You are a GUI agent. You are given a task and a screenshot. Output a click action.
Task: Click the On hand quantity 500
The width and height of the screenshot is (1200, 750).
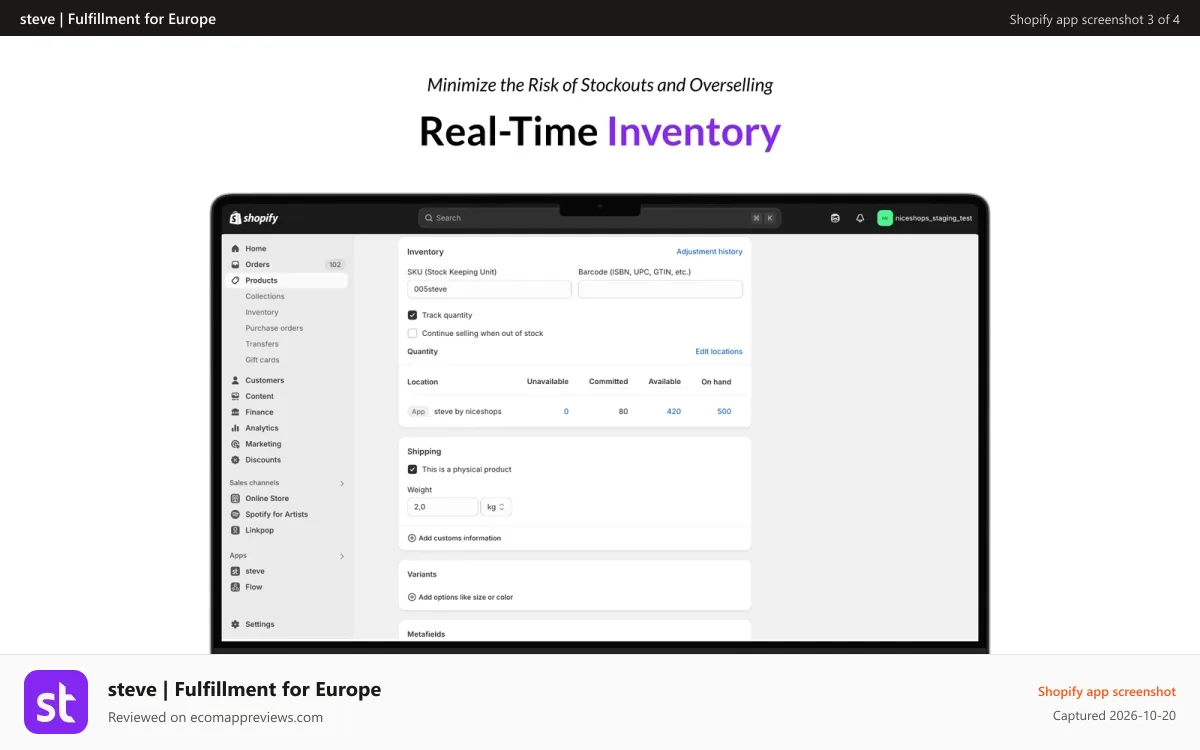(x=724, y=411)
